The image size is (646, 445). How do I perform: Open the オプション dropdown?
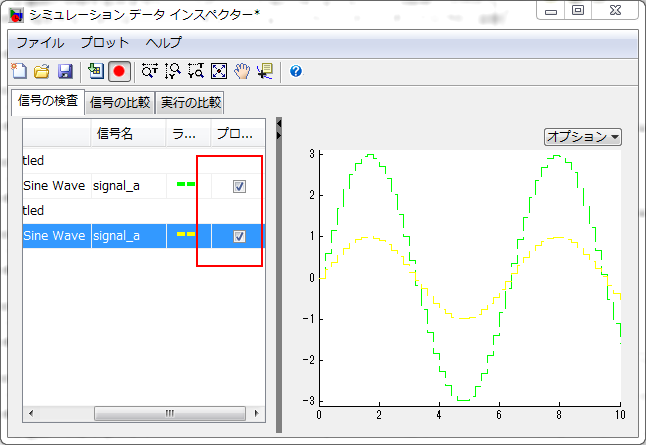(583, 137)
